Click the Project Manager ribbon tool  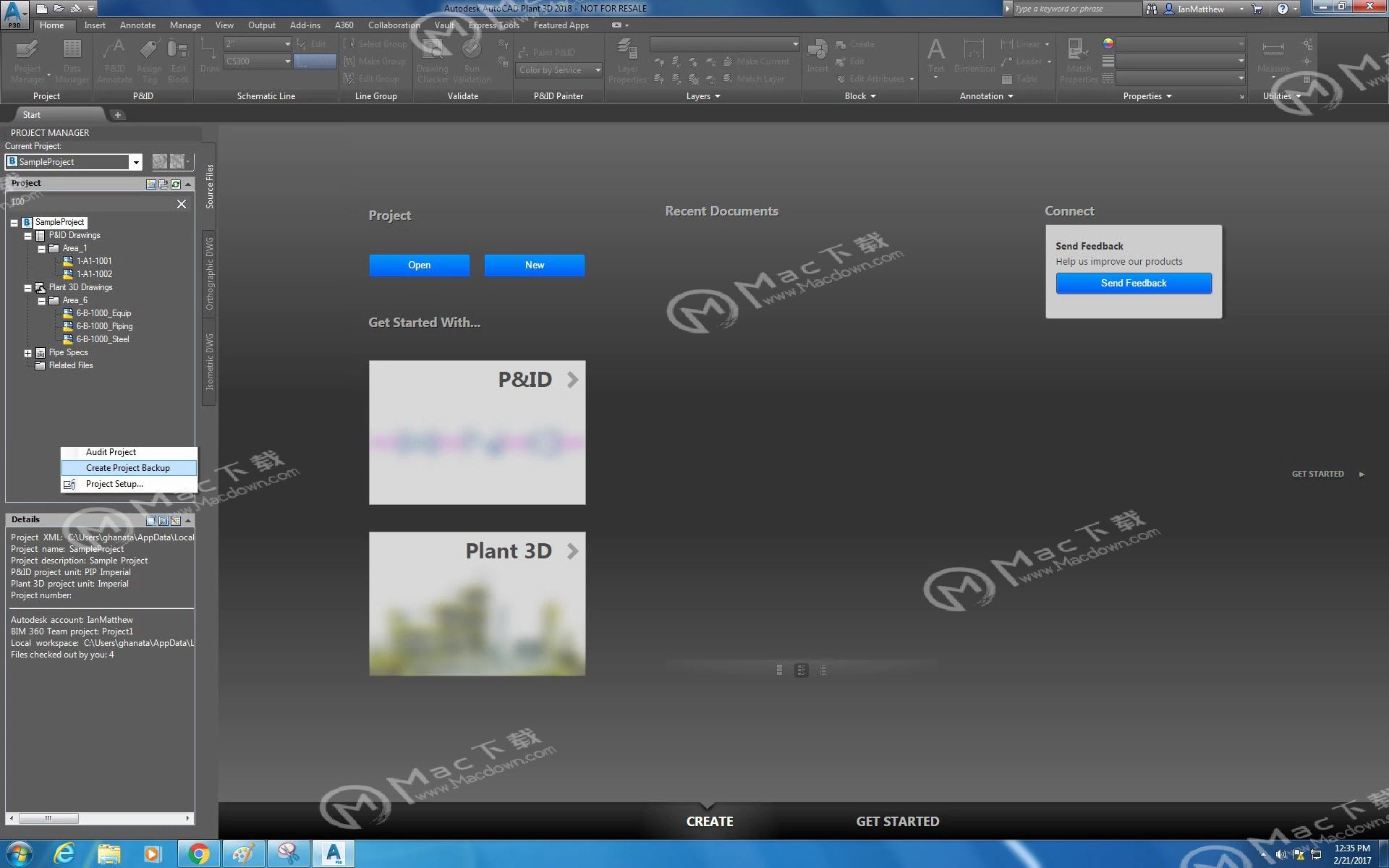coord(27,61)
